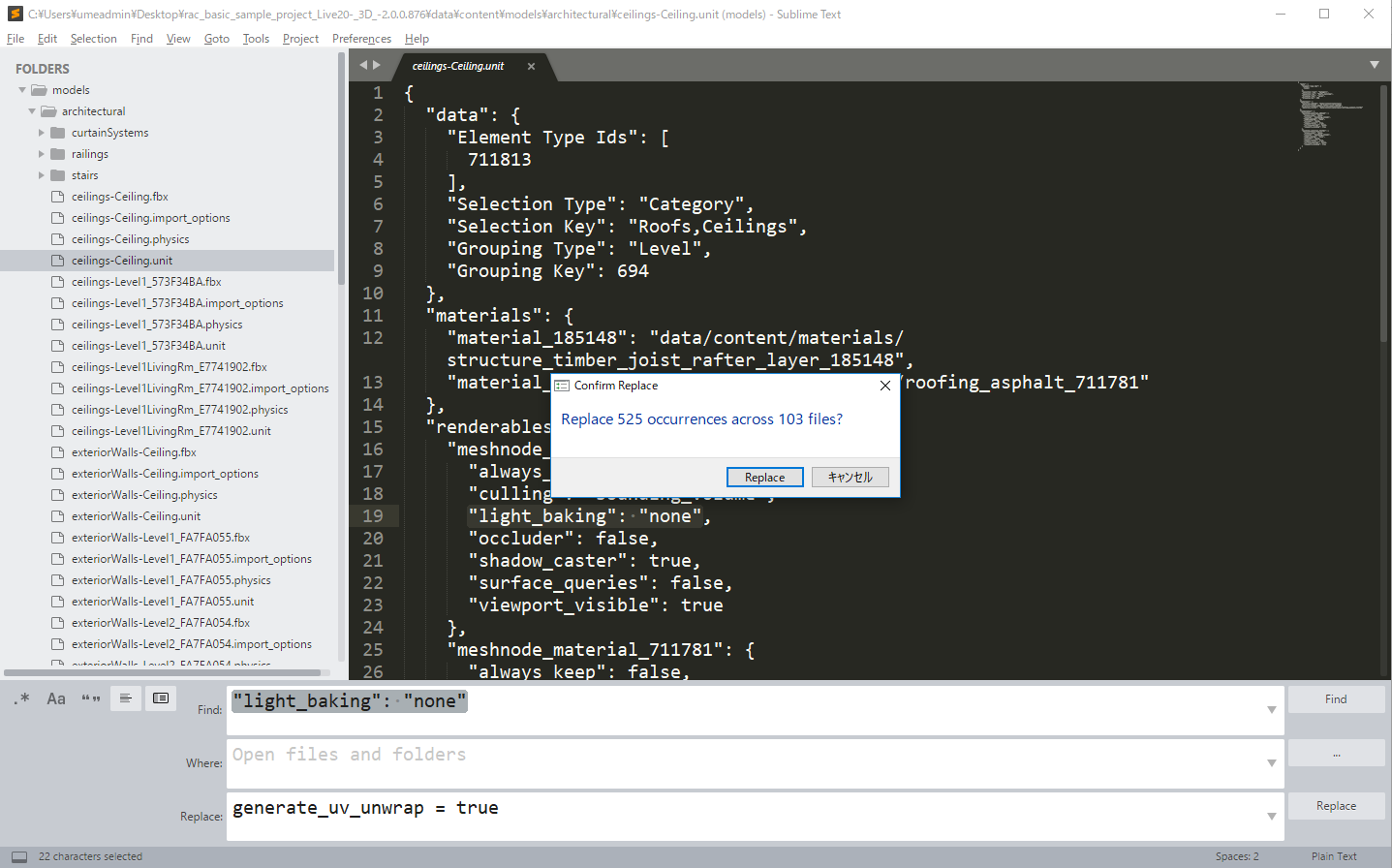Viewport: 1392px width, 868px height.
Task: Click the sidebar vertical scrollbar
Action: coord(341,170)
